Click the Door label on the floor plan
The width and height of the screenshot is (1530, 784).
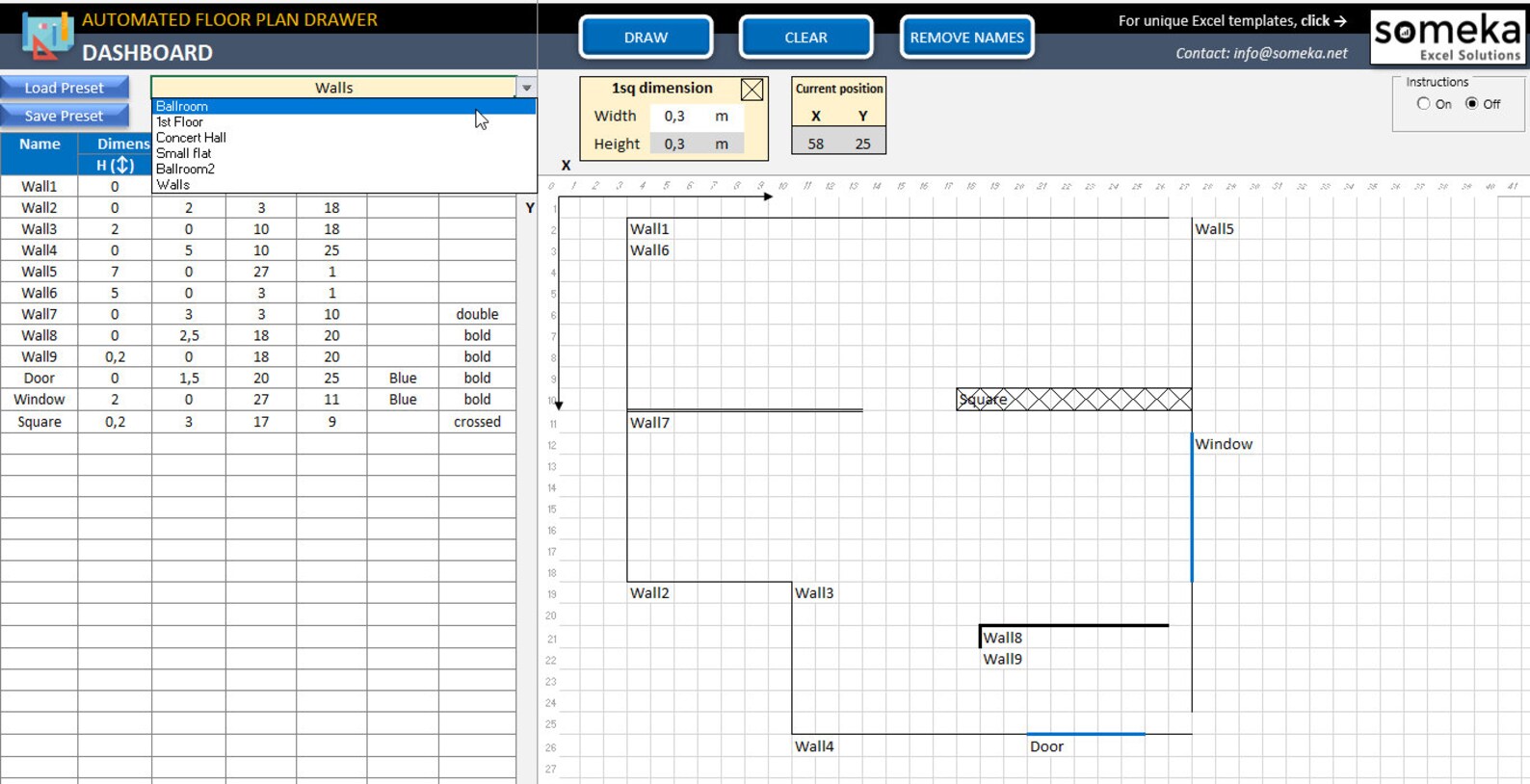[x=1046, y=746]
